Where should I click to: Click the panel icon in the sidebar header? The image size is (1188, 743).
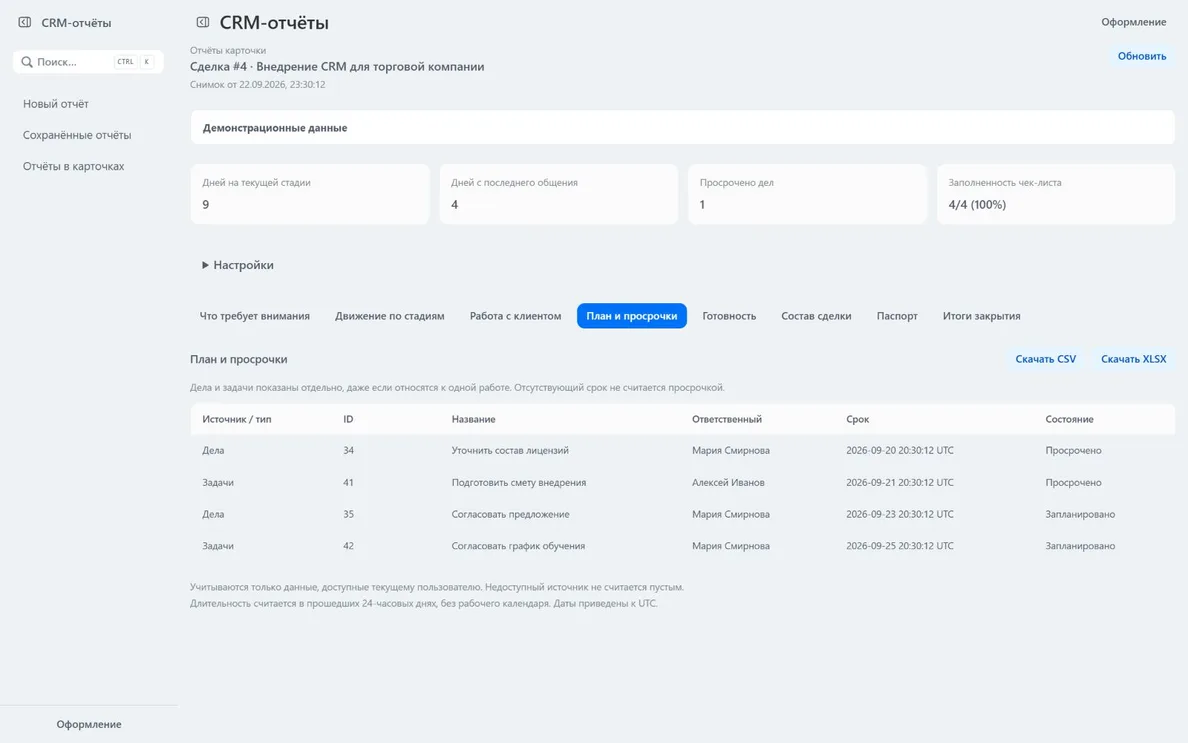[24, 23]
